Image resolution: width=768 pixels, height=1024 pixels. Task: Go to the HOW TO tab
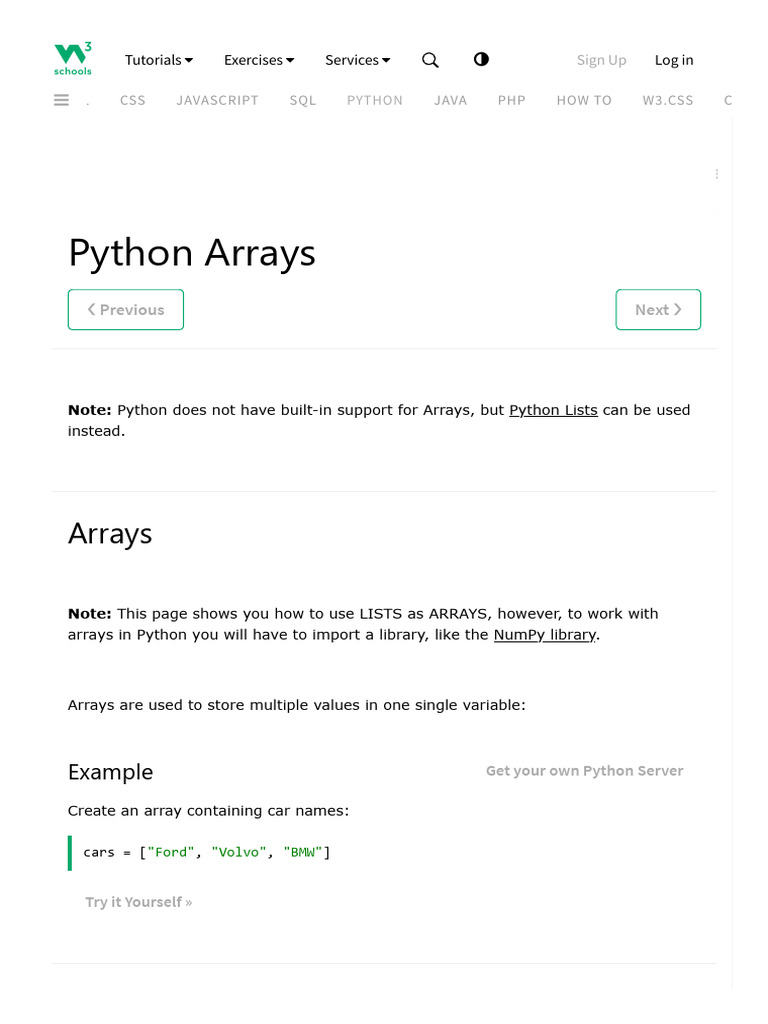(x=584, y=100)
